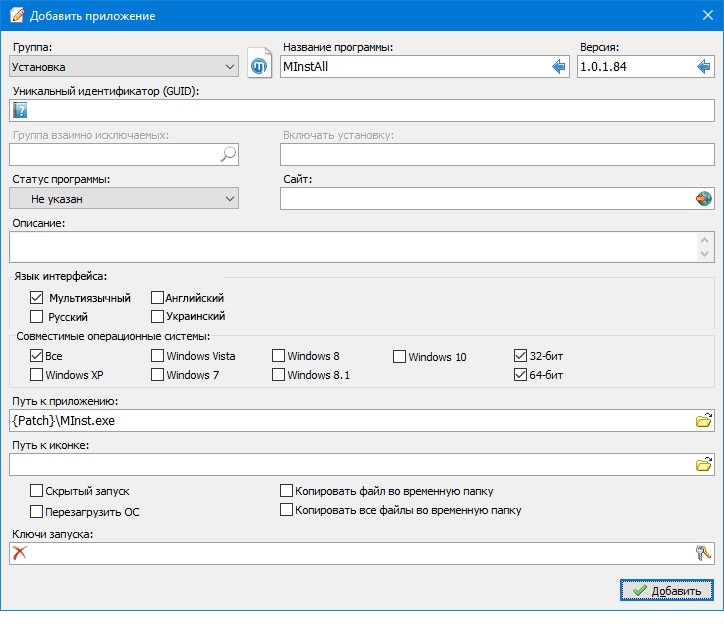This screenshot has height=624, width=724.
Task: Click into the Название программы text field
Action: pyautogui.click(x=410, y=67)
